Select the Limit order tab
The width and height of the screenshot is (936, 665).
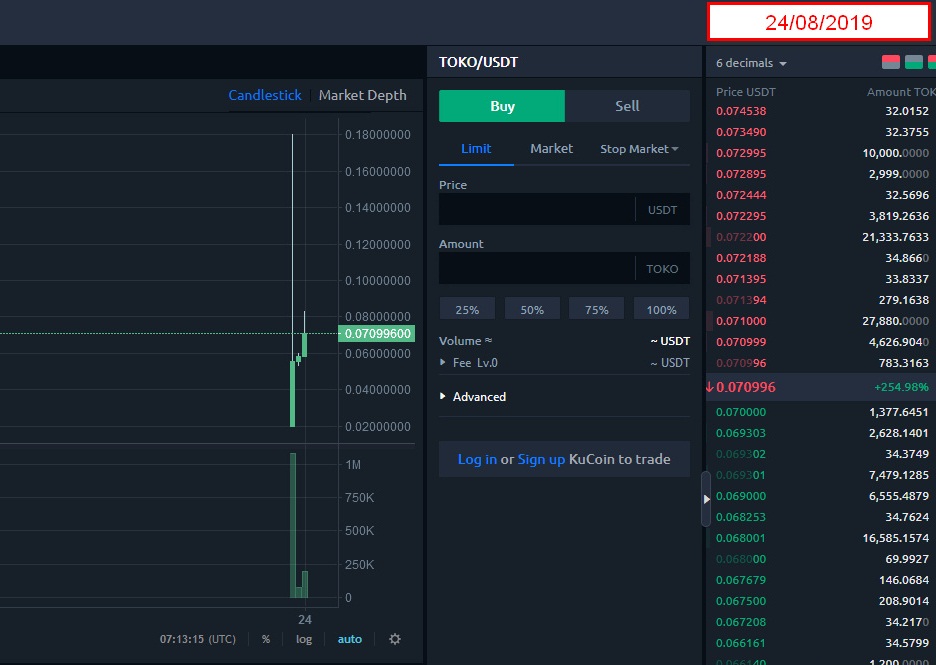(x=476, y=149)
